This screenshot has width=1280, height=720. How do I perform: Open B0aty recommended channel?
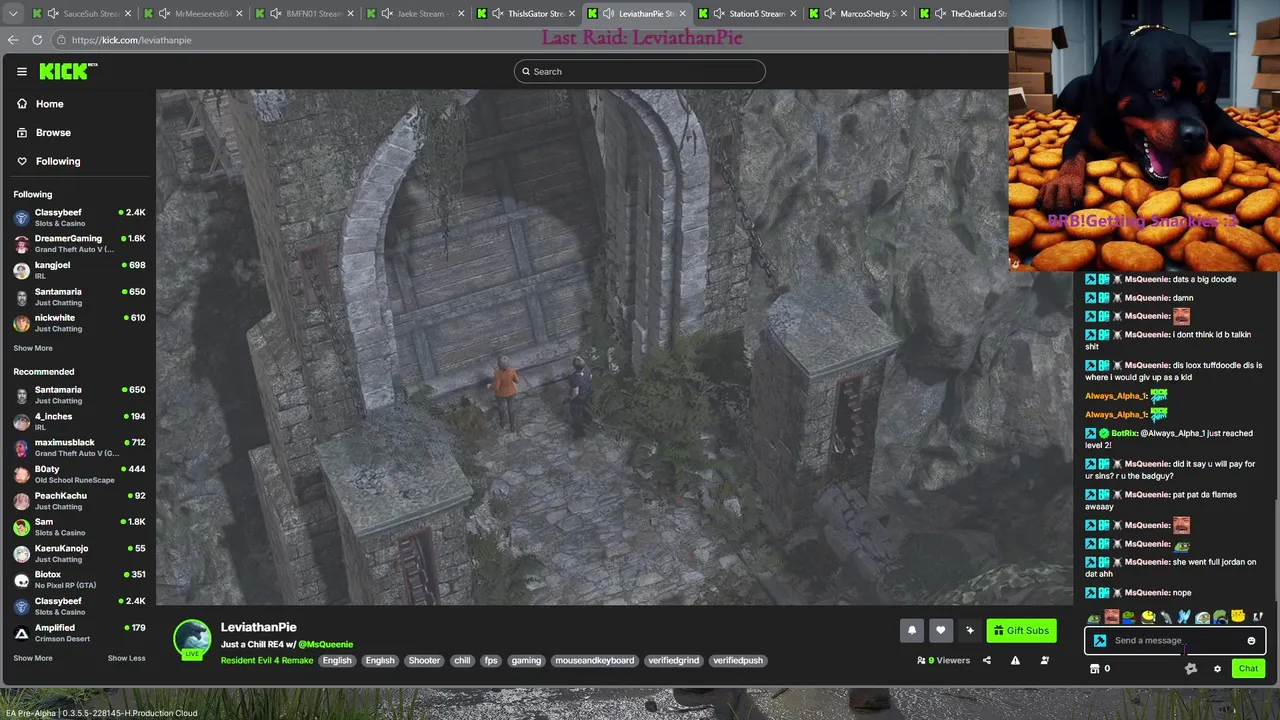coord(79,474)
